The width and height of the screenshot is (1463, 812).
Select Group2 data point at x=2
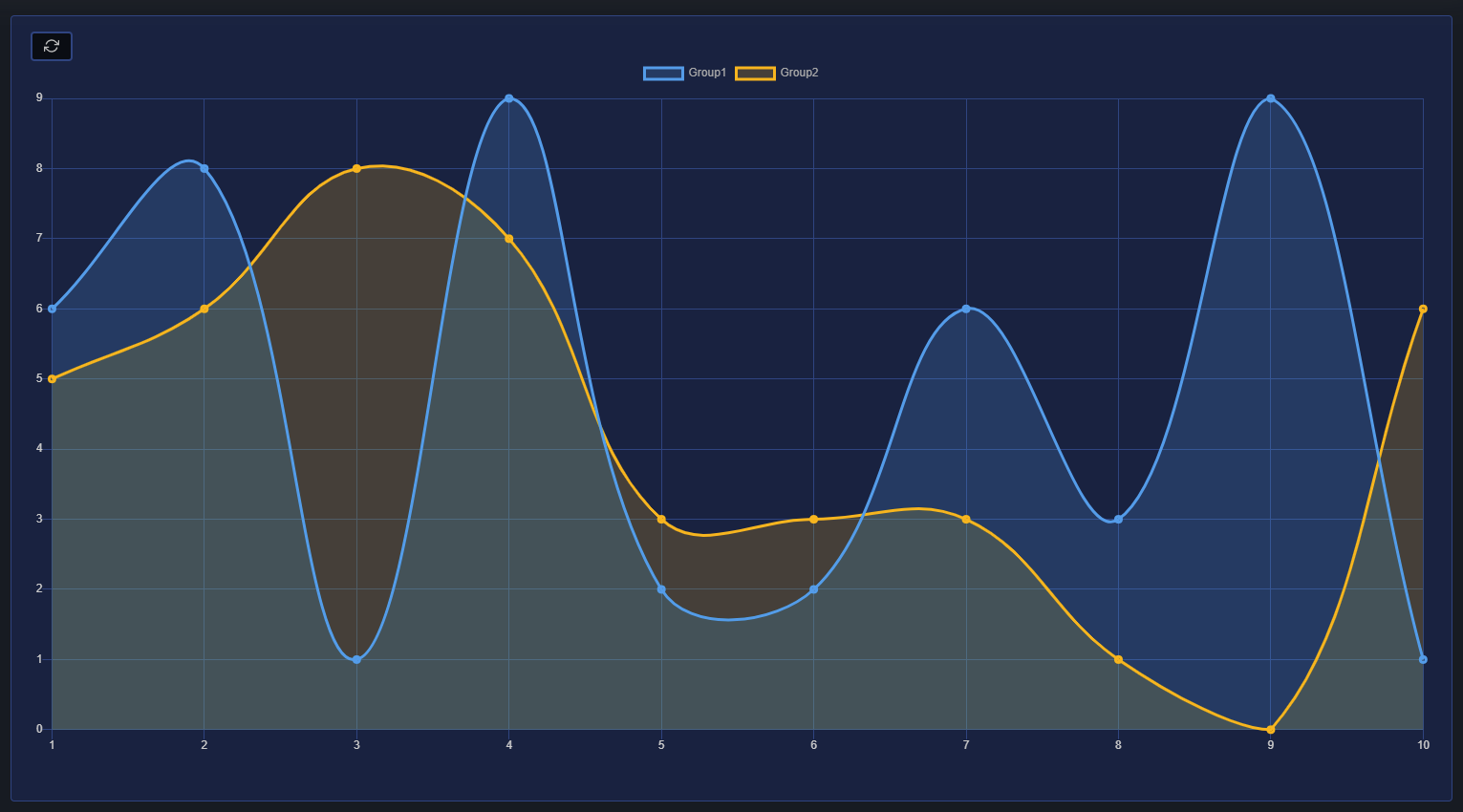(x=204, y=309)
